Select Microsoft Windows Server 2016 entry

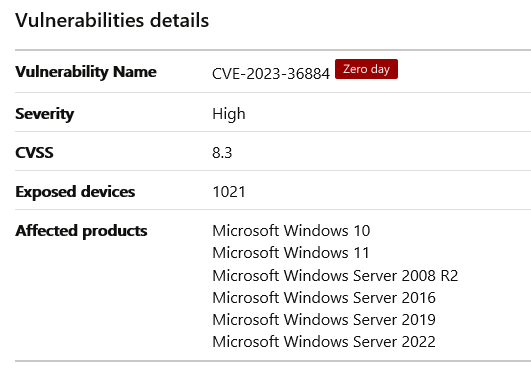(324, 298)
